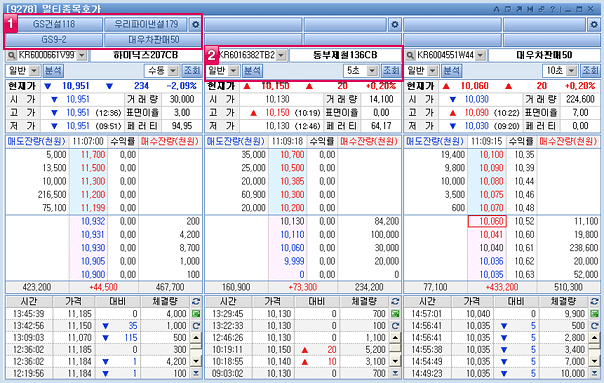Viewport: 604px width, 383px height.
Task: Click 분석 button in third panel
Action: (x=451, y=71)
